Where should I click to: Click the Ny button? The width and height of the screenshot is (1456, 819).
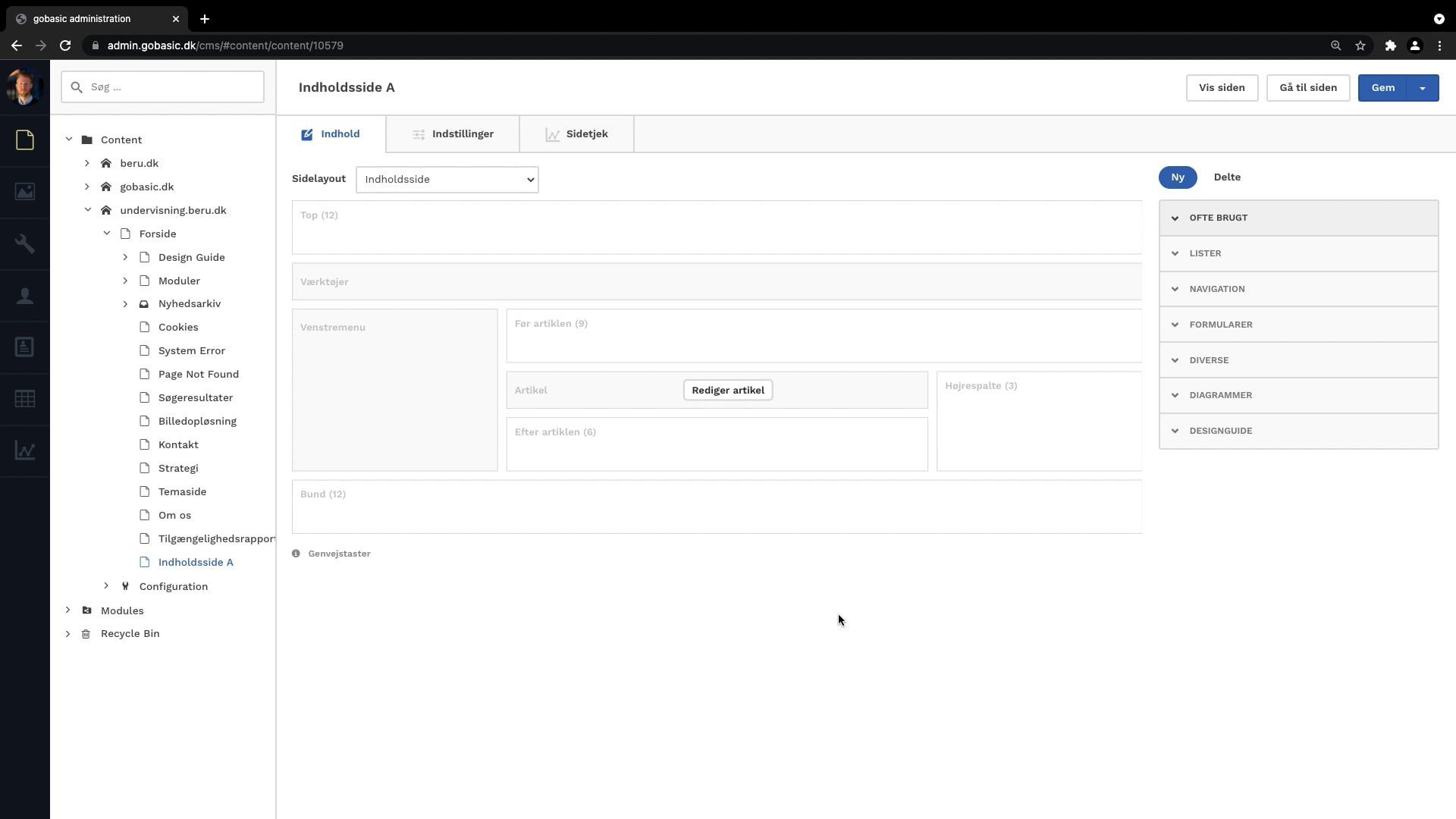pos(1178,177)
